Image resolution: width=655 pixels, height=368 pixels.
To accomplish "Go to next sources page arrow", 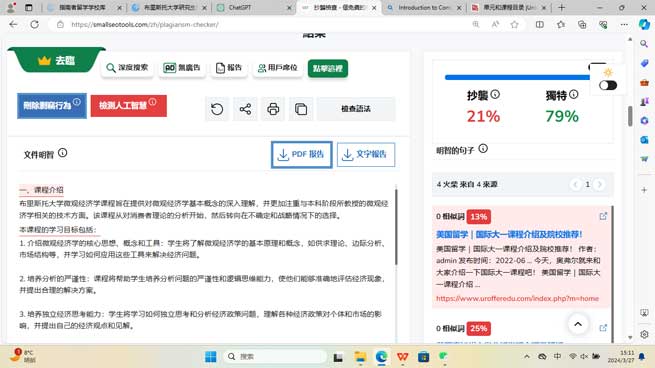I will click(x=599, y=184).
